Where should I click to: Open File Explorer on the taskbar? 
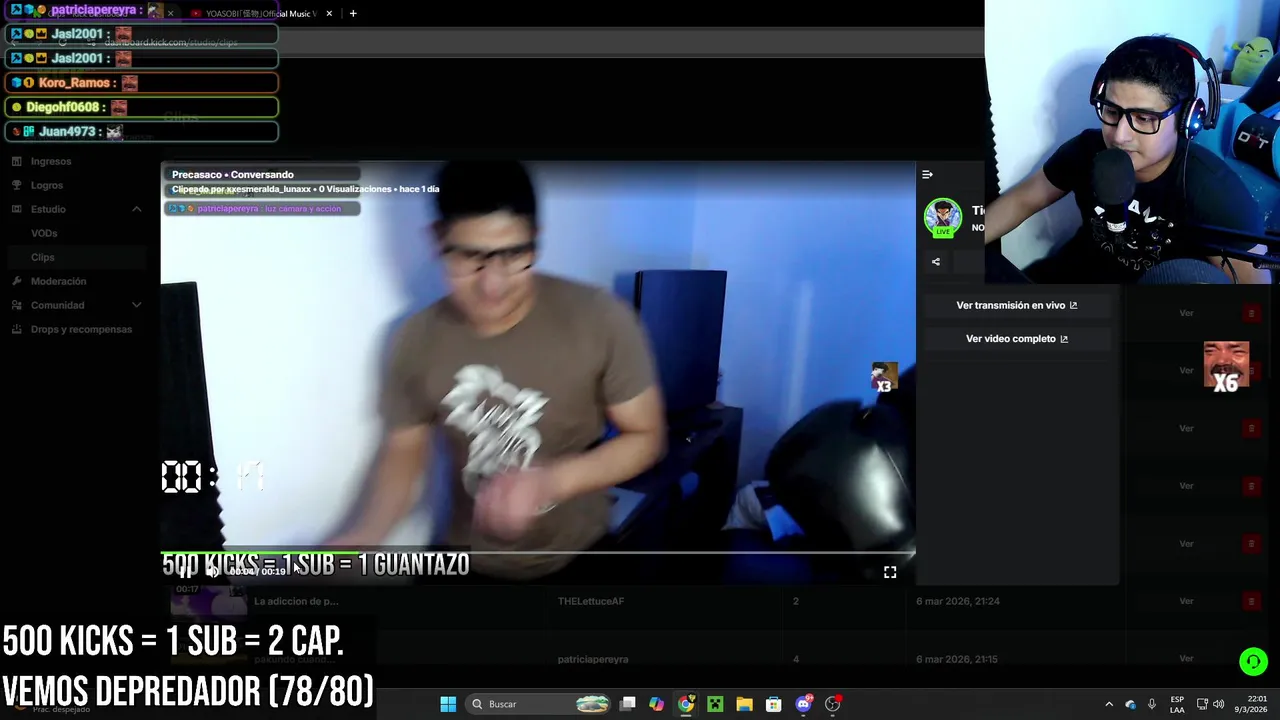744,704
